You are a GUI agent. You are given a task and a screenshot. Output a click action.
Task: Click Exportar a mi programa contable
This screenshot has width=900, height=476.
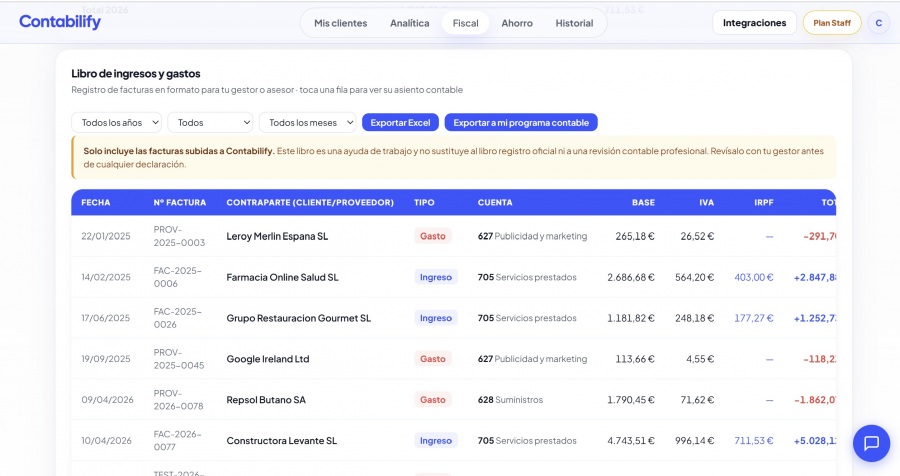[521, 122]
